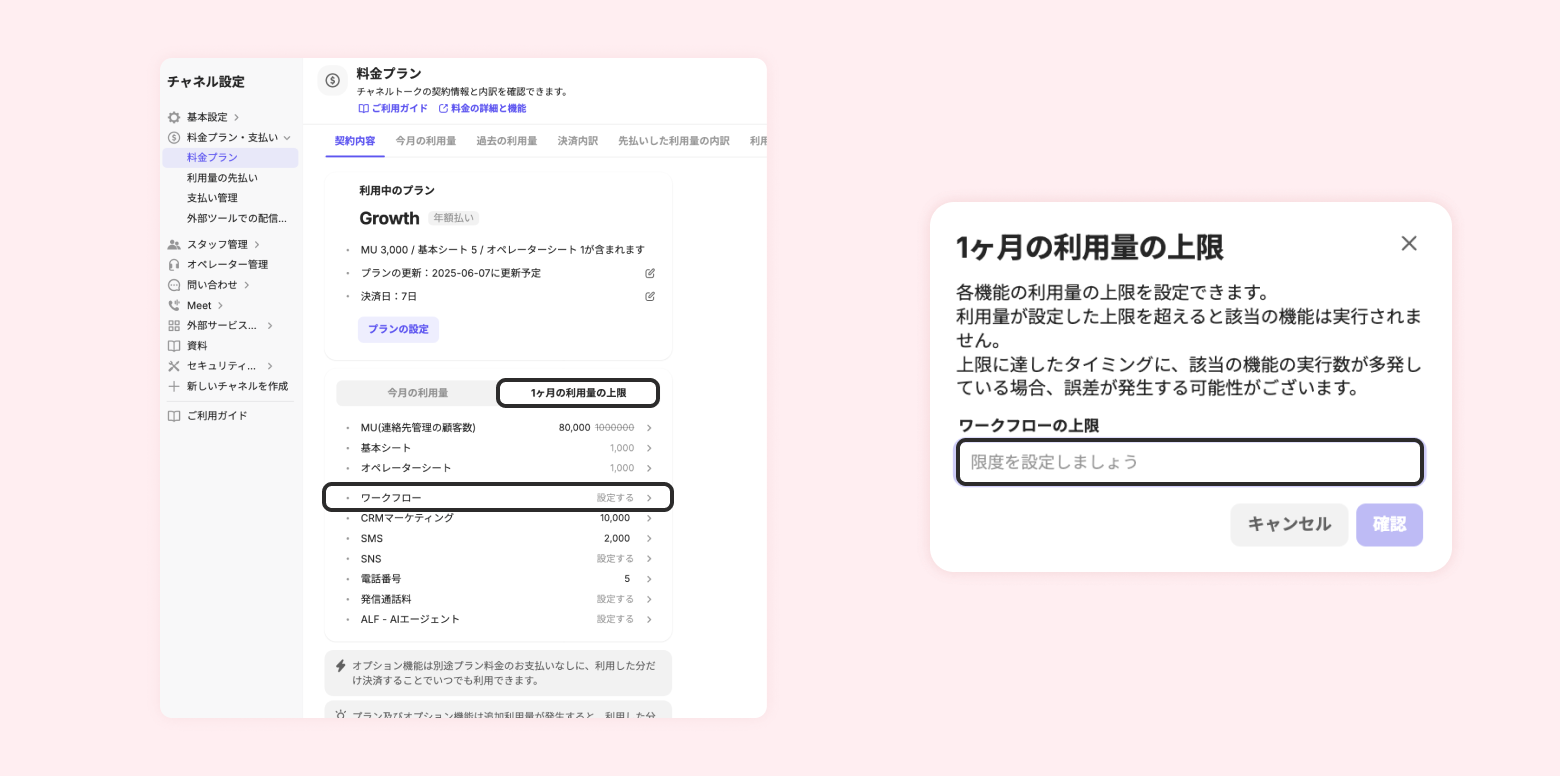Screen dimensions: 1560x776
Task: Open the SNS row chevron
Action: pyautogui.click(x=649, y=559)
